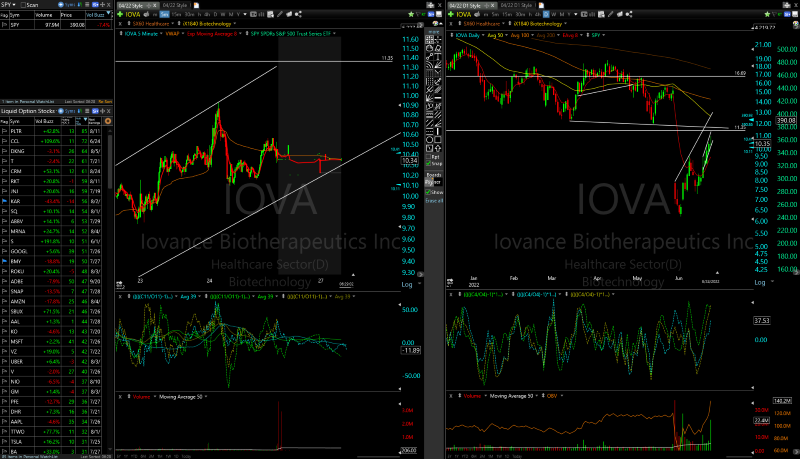
Task: Select the W timeframe in right chart
Action: pos(553,14)
